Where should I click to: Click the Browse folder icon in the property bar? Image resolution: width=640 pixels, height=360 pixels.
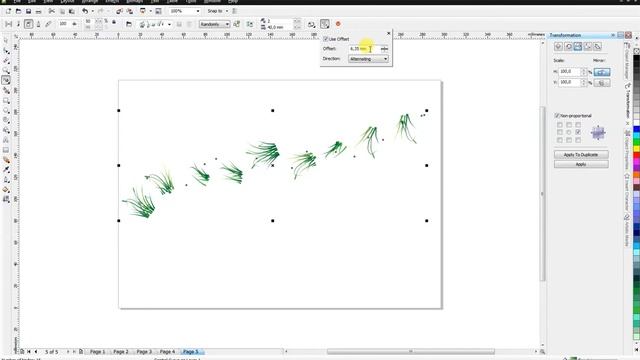pos(129,24)
